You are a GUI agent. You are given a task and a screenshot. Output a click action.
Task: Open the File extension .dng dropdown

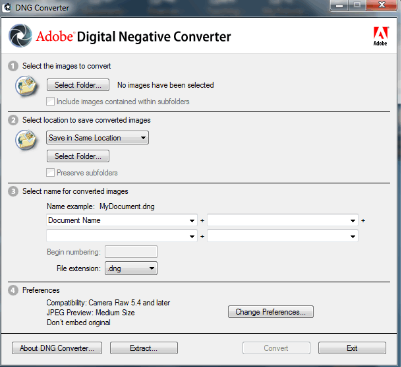(131, 268)
